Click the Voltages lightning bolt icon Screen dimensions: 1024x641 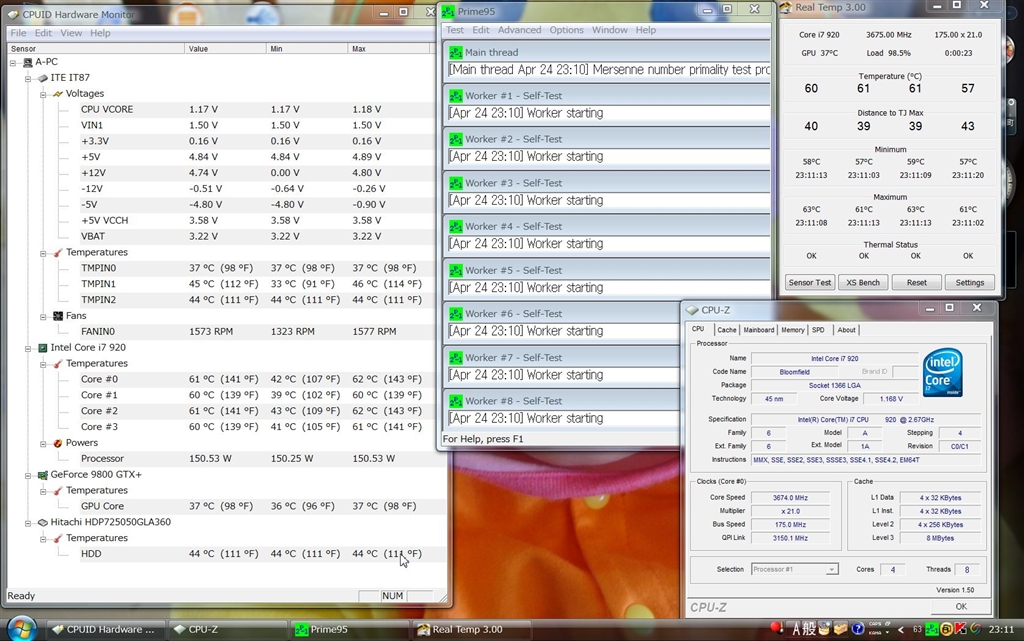tap(57, 94)
